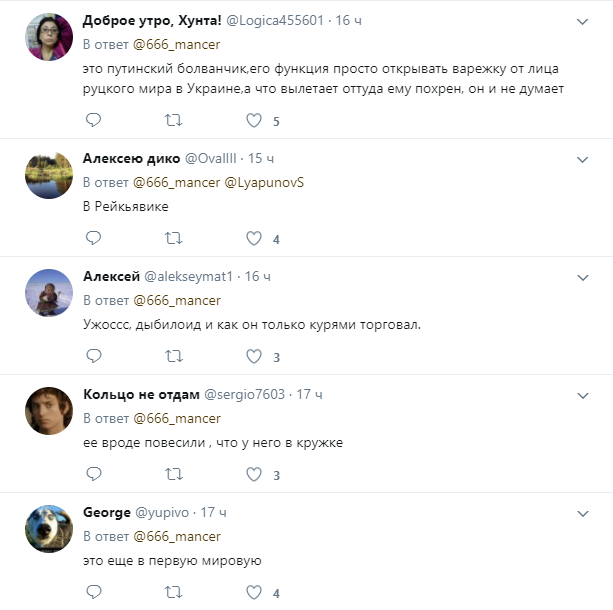Viewport: 613px width, 610px height.
Task: Like the tweet by sergio7603
Action: tap(254, 474)
